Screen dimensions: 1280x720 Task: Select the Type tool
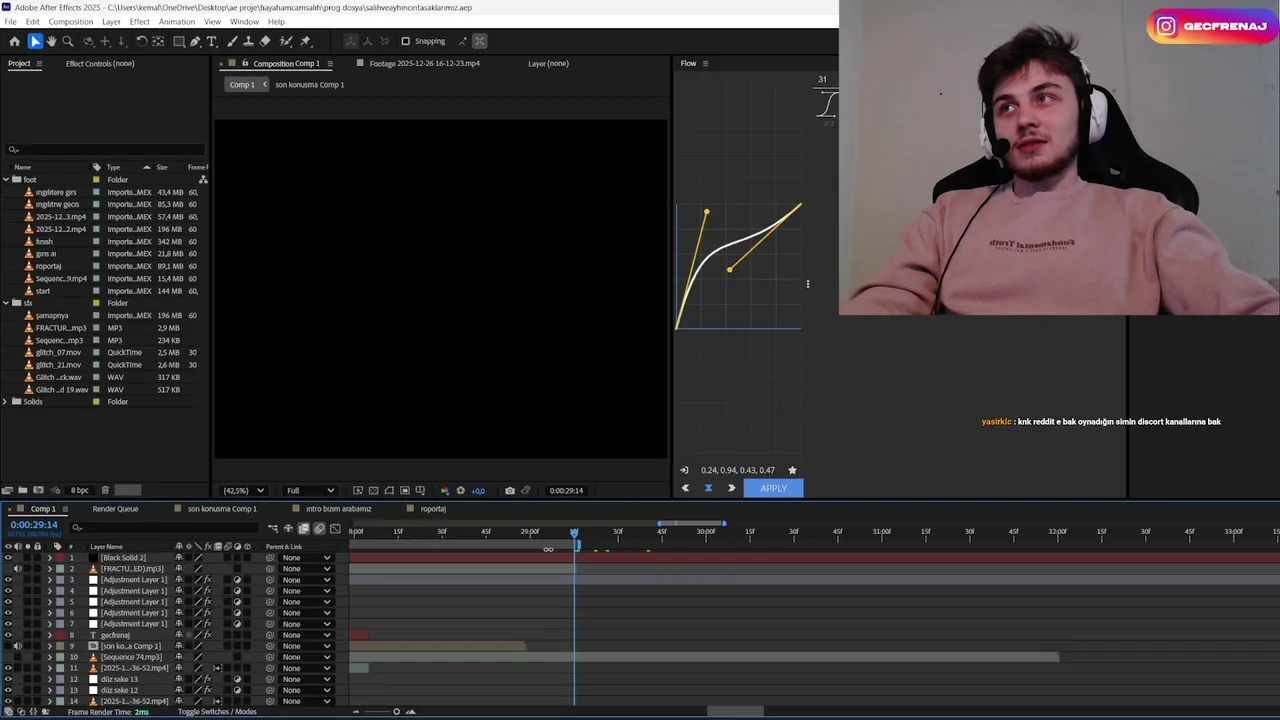[212, 41]
